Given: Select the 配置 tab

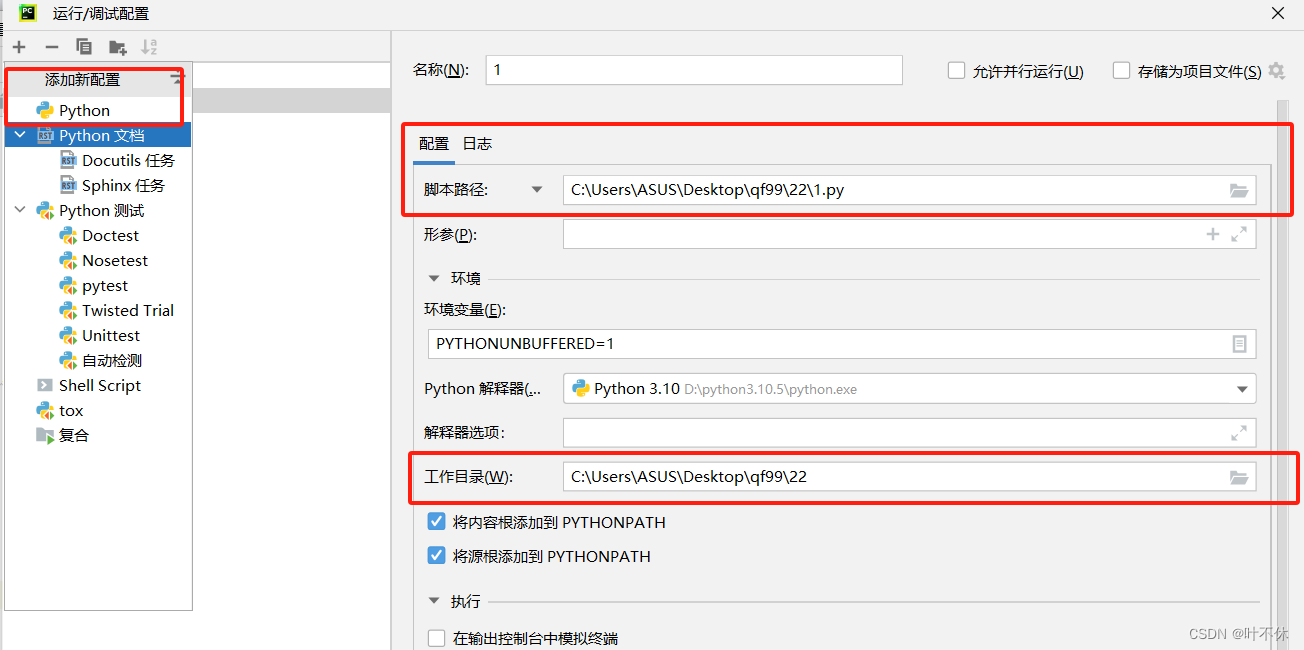Looking at the screenshot, I should [434, 143].
